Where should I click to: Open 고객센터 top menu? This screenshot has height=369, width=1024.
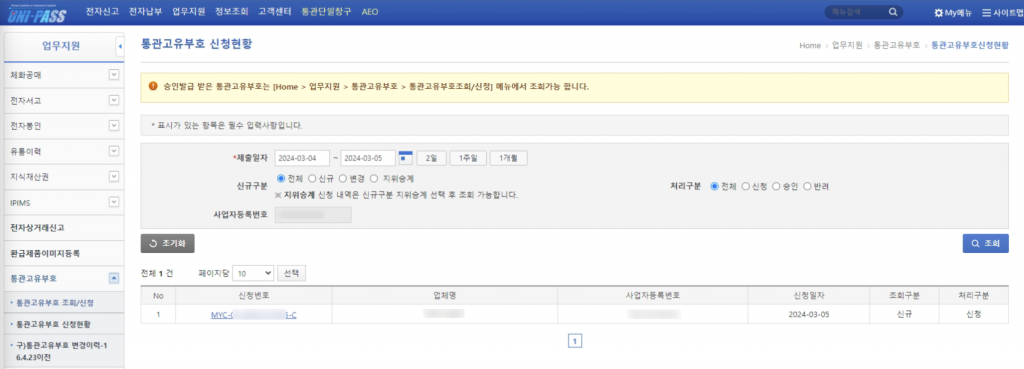tap(274, 12)
